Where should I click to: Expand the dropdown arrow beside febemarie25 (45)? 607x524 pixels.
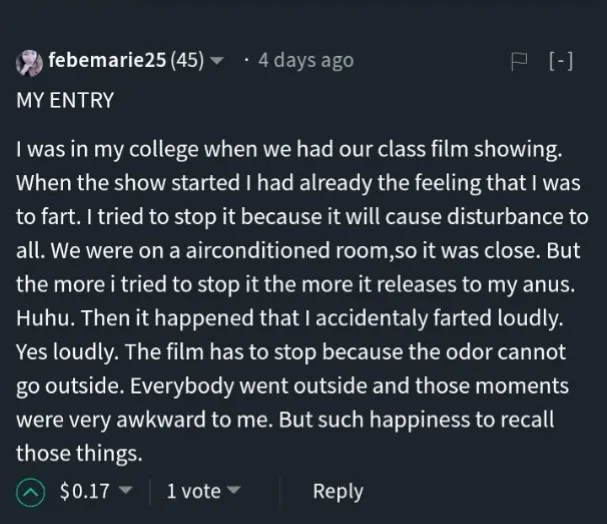pyautogui.click(x=216, y=61)
